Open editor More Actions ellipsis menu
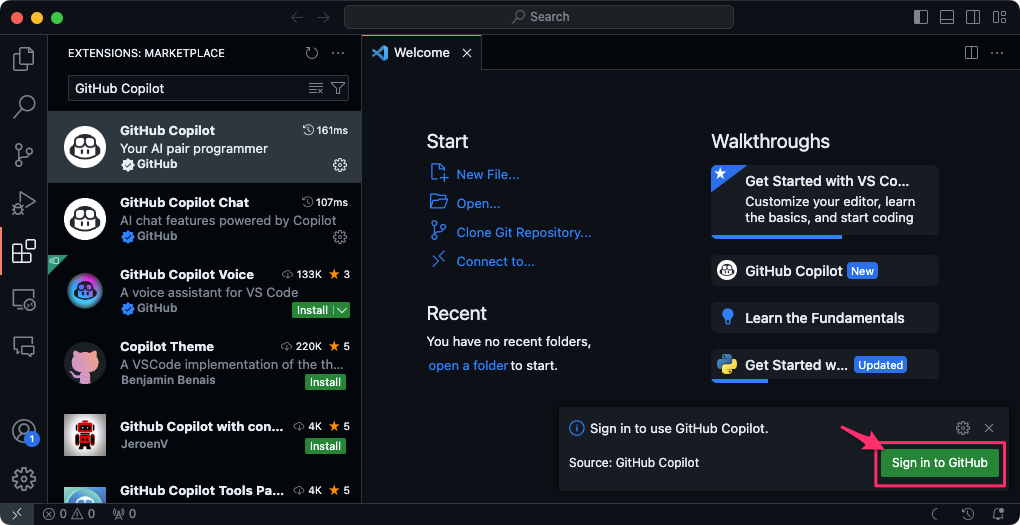 click(x=997, y=53)
